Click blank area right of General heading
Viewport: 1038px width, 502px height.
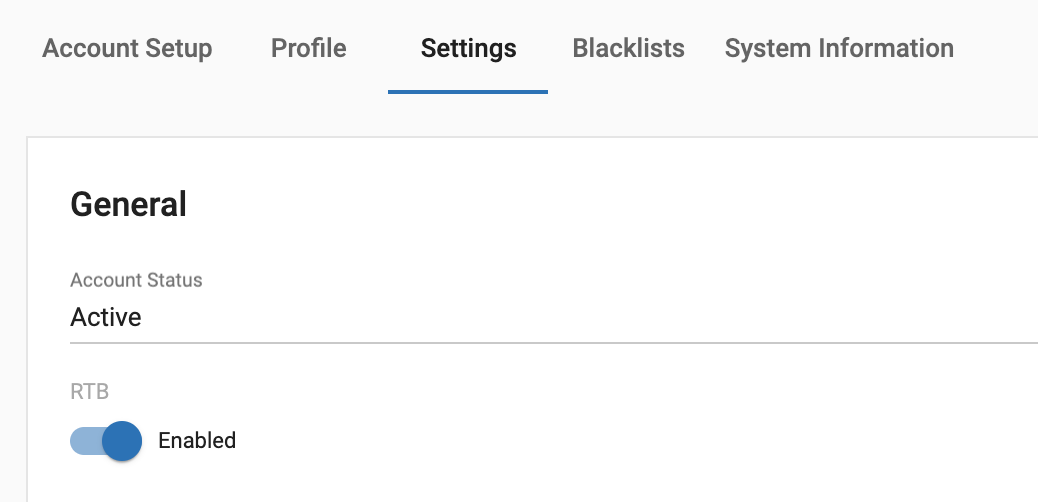[600, 204]
